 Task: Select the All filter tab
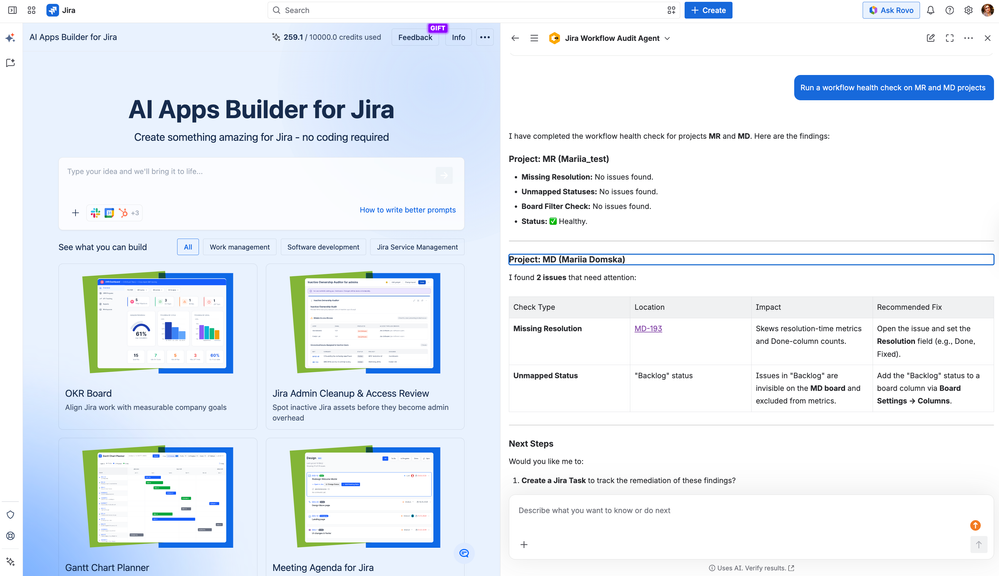[188, 247]
